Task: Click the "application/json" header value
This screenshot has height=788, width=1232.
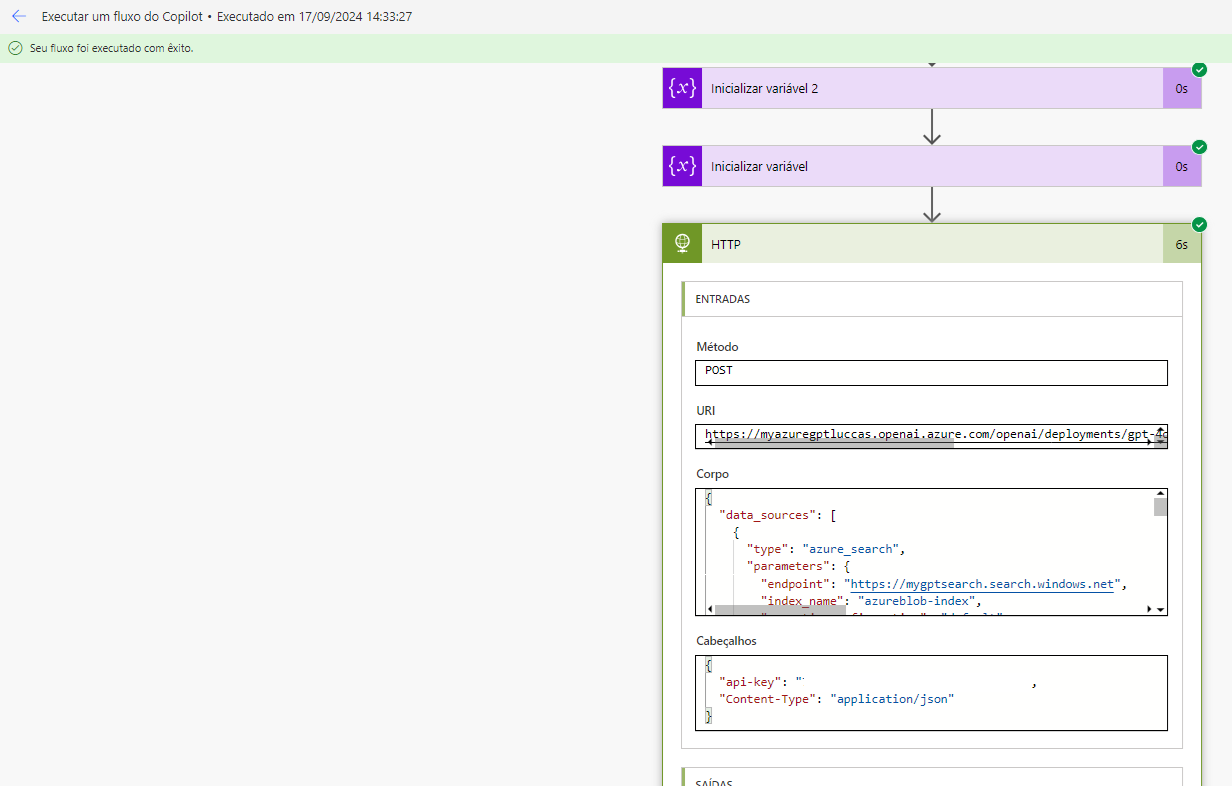Action: click(x=892, y=699)
